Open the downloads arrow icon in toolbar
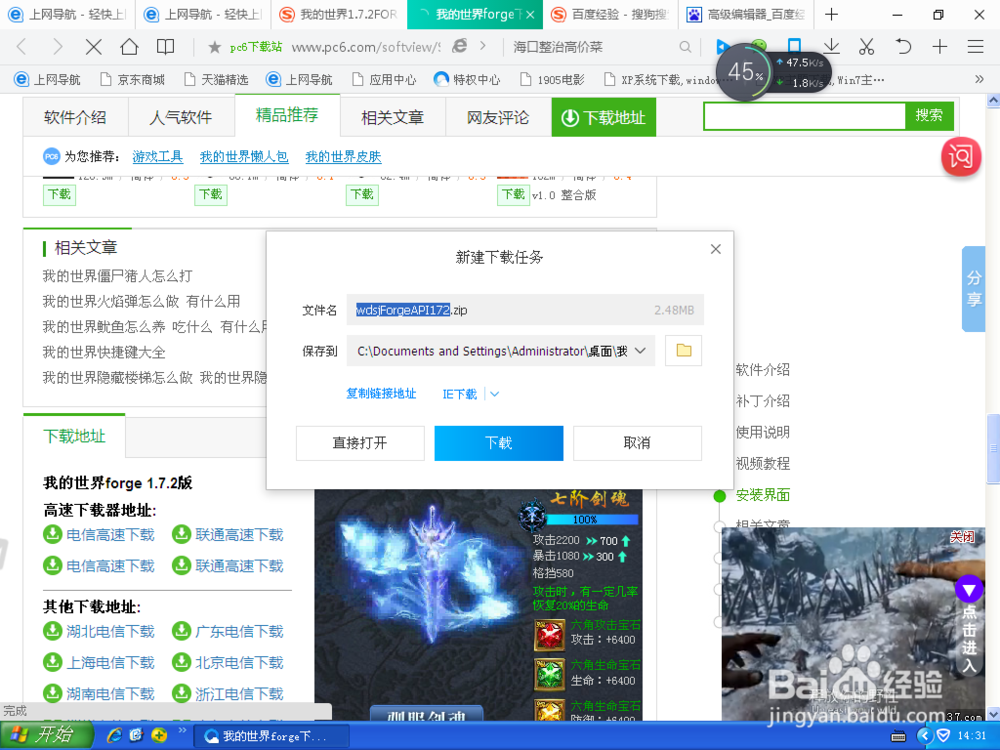 click(x=831, y=46)
